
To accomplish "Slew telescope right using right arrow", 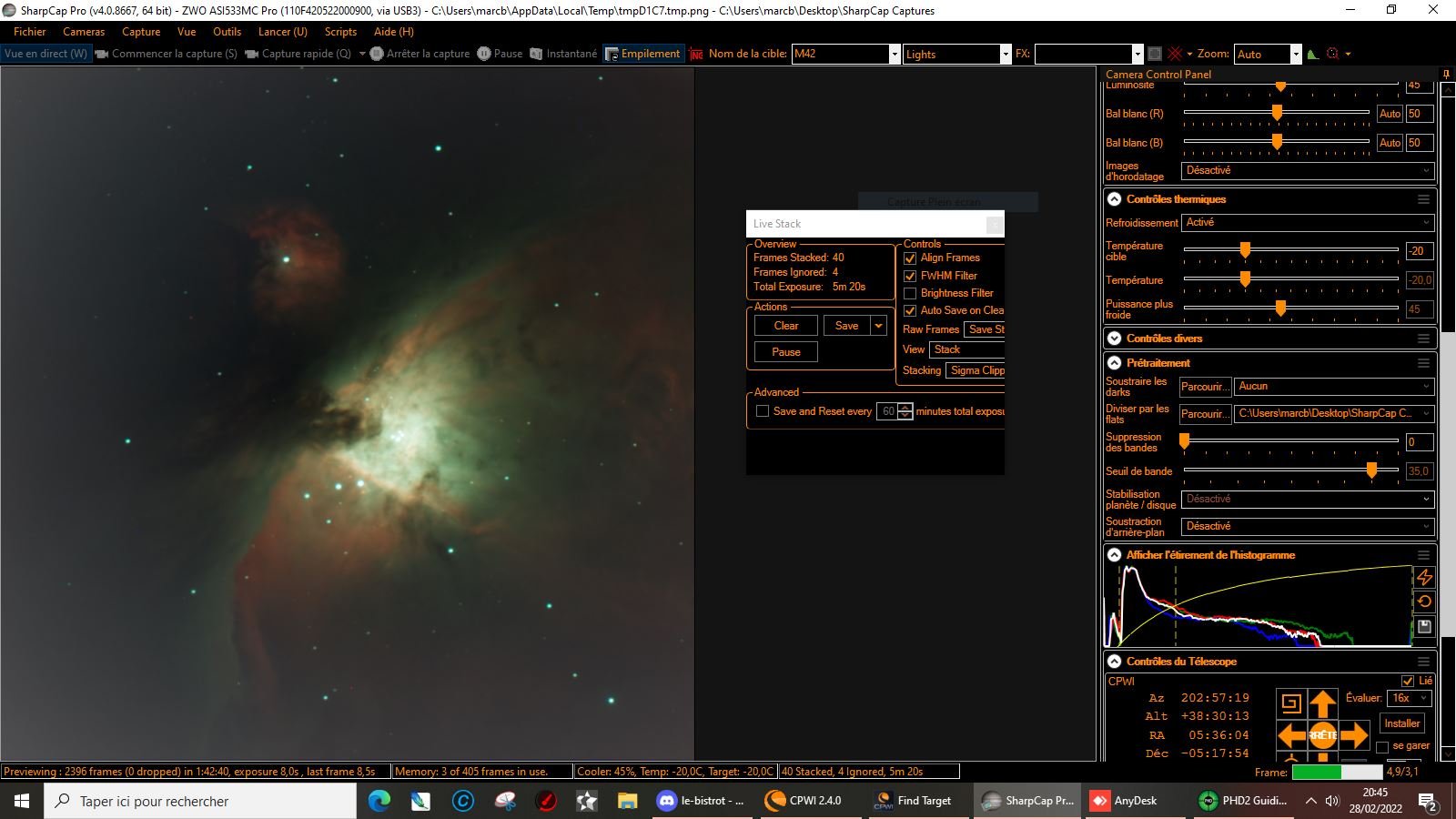I will 1354,734.
